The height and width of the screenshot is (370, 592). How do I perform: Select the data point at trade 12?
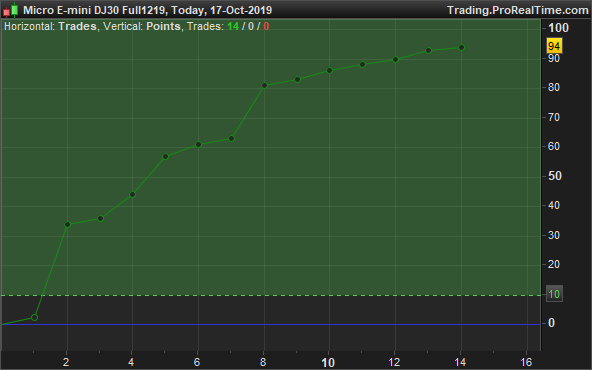coord(395,59)
